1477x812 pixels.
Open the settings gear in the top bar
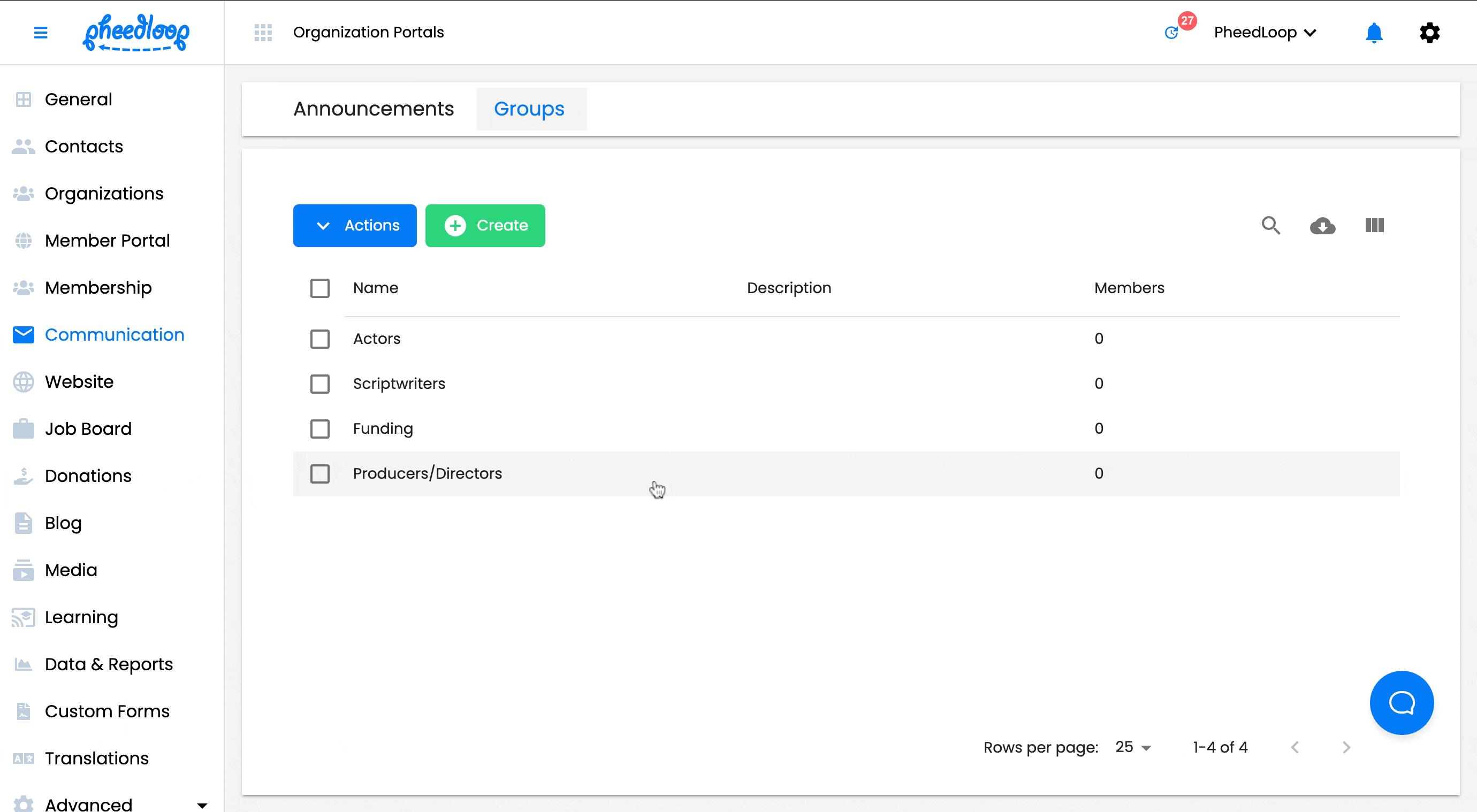pos(1429,33)
